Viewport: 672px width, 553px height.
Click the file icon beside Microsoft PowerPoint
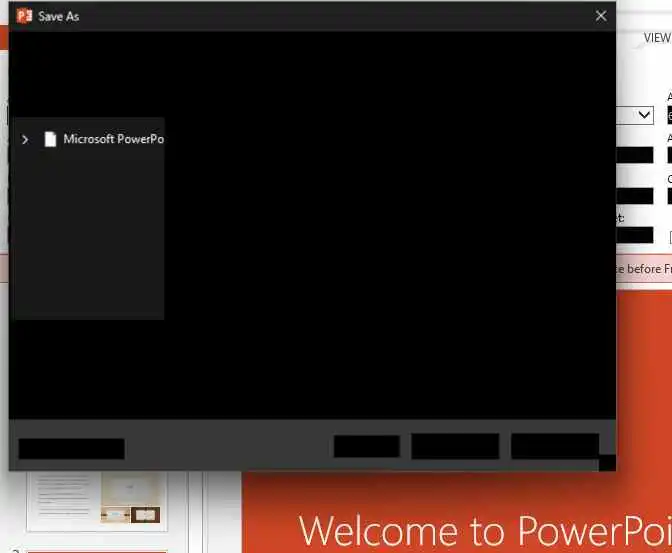(x=50, y=139)
